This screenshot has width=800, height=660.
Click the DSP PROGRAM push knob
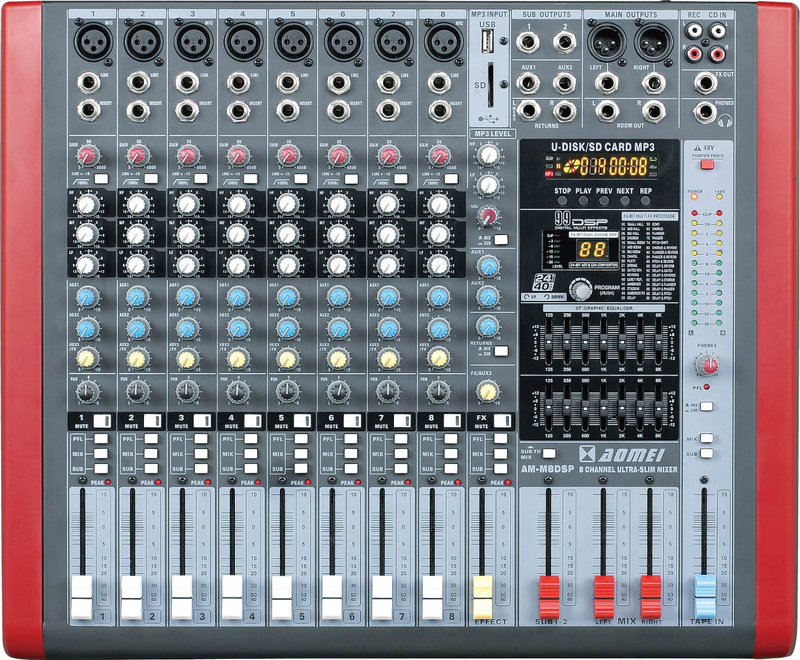(x=581, y=289)
